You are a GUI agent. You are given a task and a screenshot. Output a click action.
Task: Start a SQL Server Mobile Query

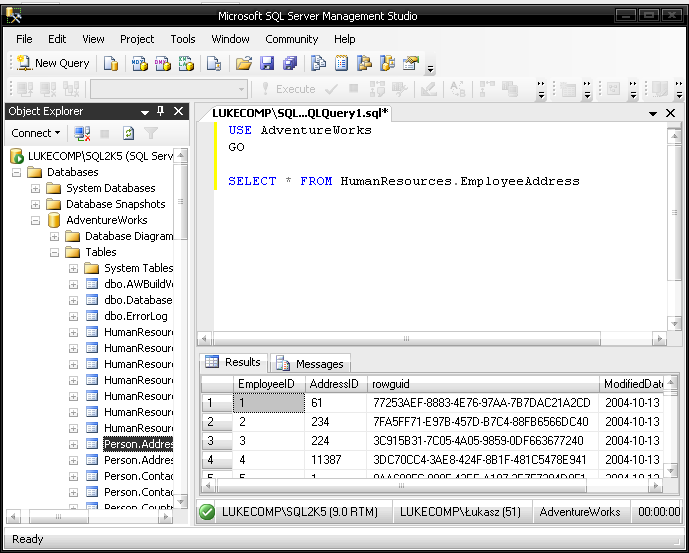tap(214, 63)
